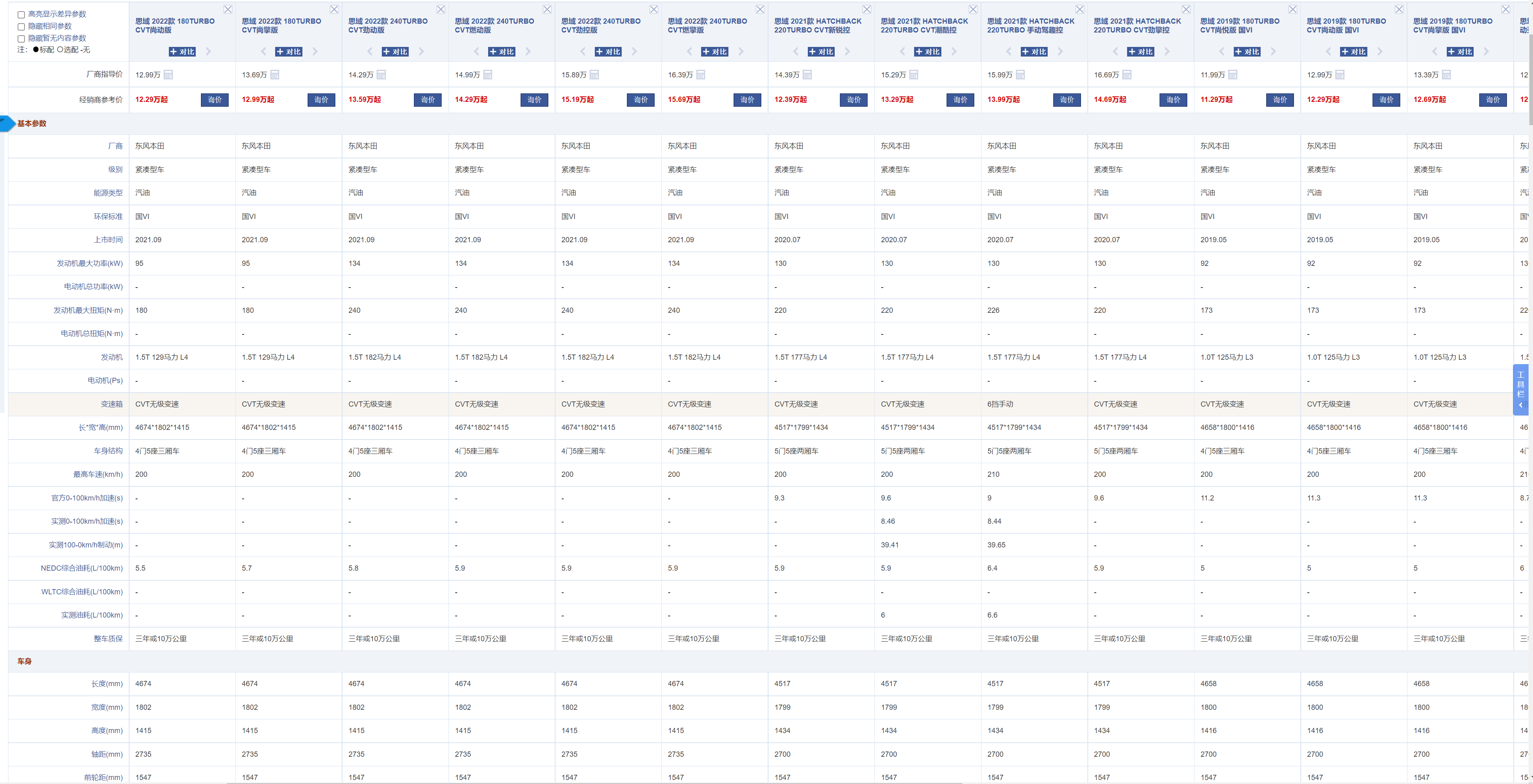1533x784 pixels.
Task: Open the calculator icon beside 15.99万
Action: point(1021,75)
